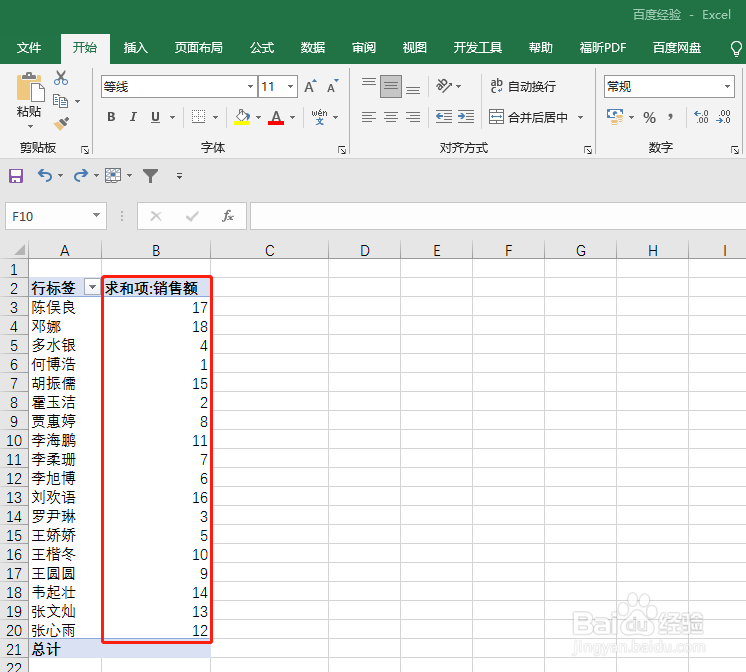The width and height of the screenshot is (746, 672).
Task: Apply cell borders icon
Action: (x=198, y=117)
